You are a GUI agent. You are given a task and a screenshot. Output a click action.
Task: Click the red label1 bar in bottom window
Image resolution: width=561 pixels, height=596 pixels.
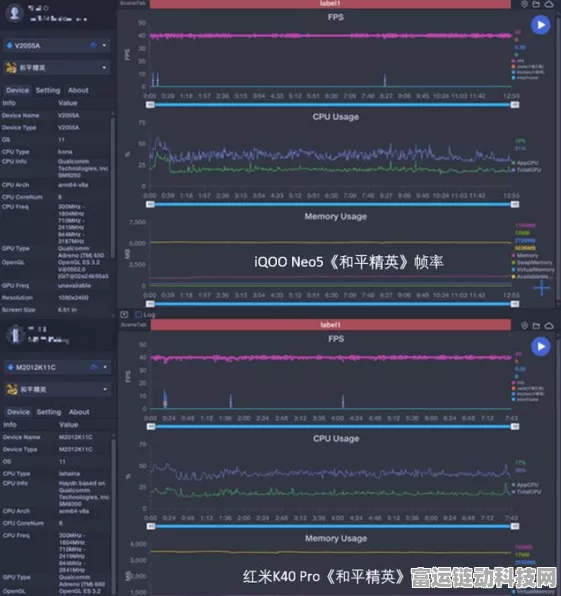330,325
